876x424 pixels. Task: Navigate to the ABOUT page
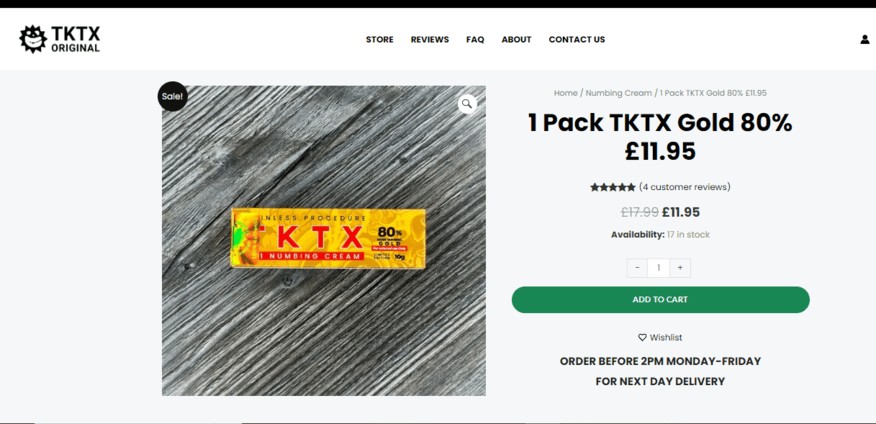coord(516,40)
